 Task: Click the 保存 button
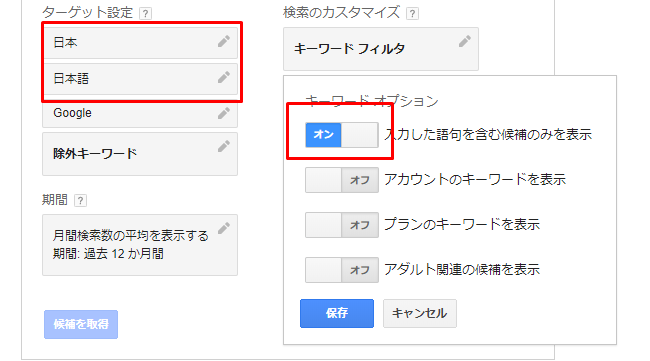(337, 313)
